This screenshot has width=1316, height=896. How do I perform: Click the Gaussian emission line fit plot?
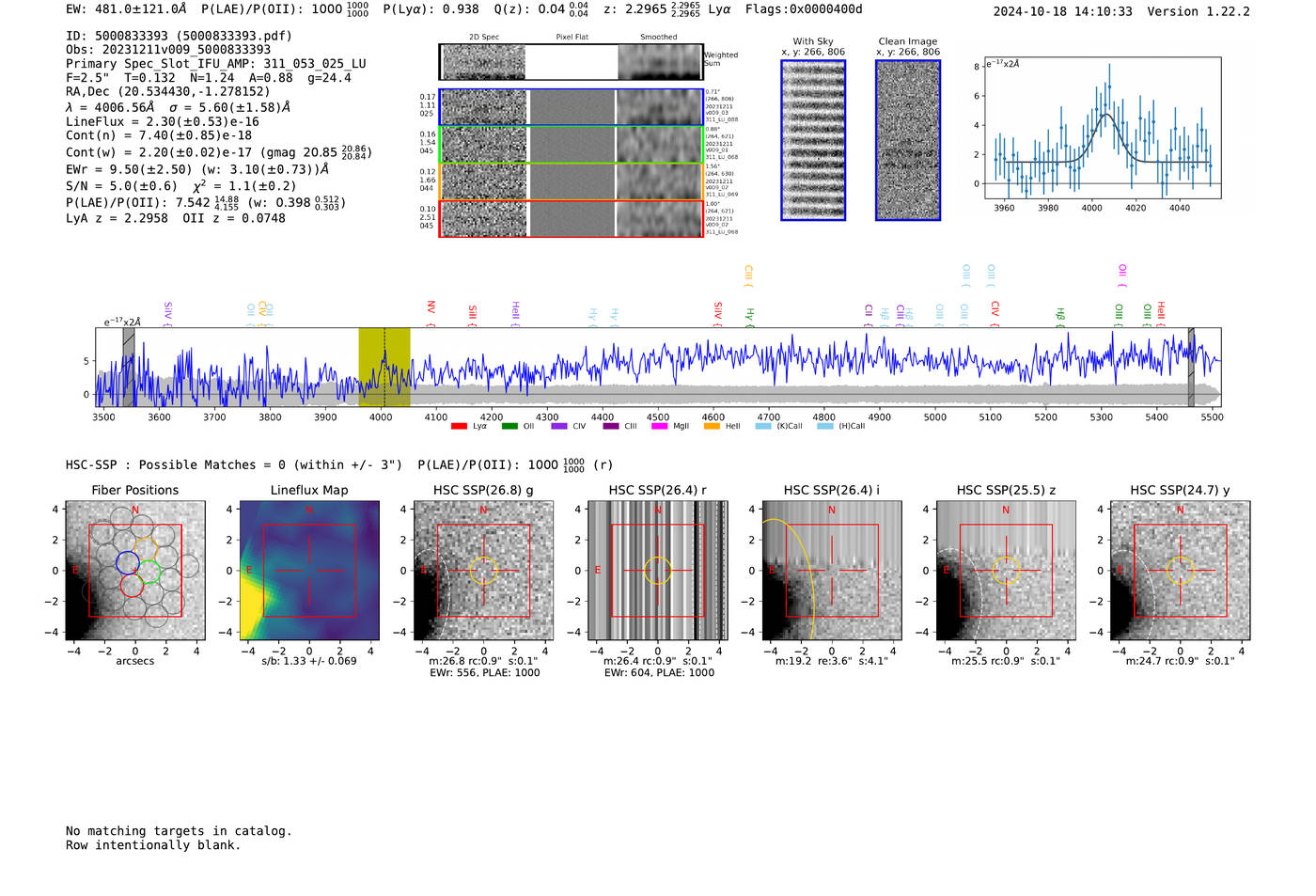(x=1103, y=128)
